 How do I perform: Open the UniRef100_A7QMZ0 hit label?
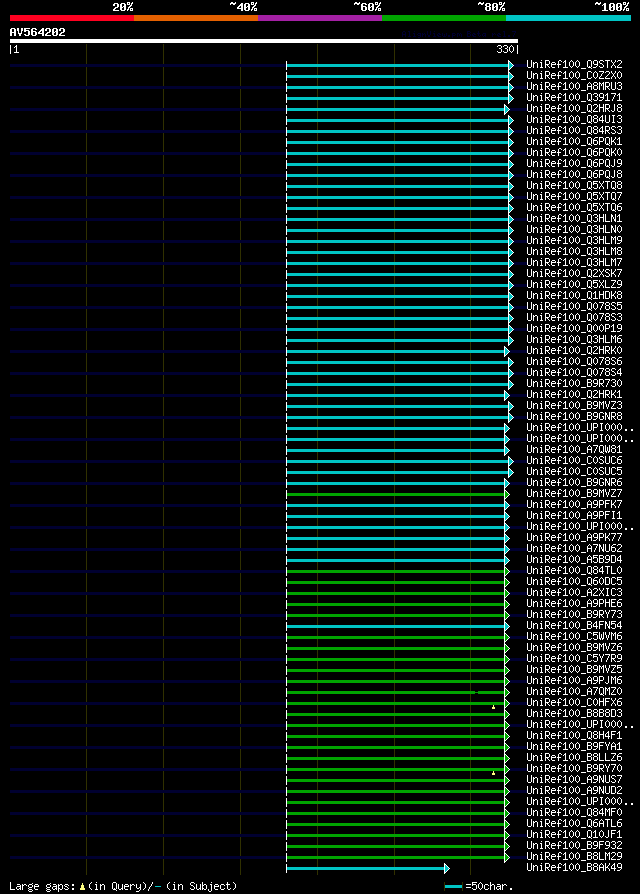tap(574, 692)
